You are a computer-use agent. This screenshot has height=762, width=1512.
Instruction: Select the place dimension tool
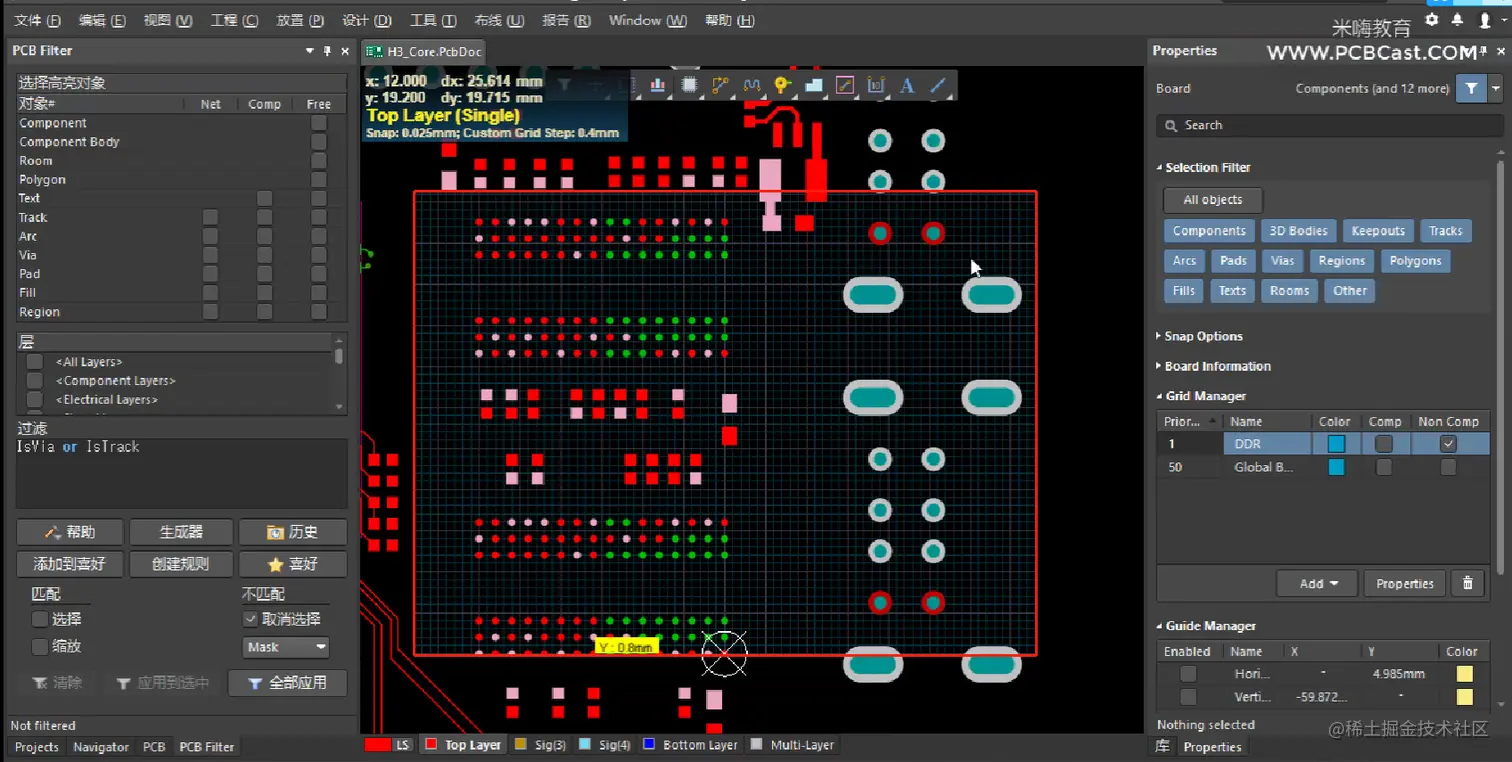click(x=876, y=86)
